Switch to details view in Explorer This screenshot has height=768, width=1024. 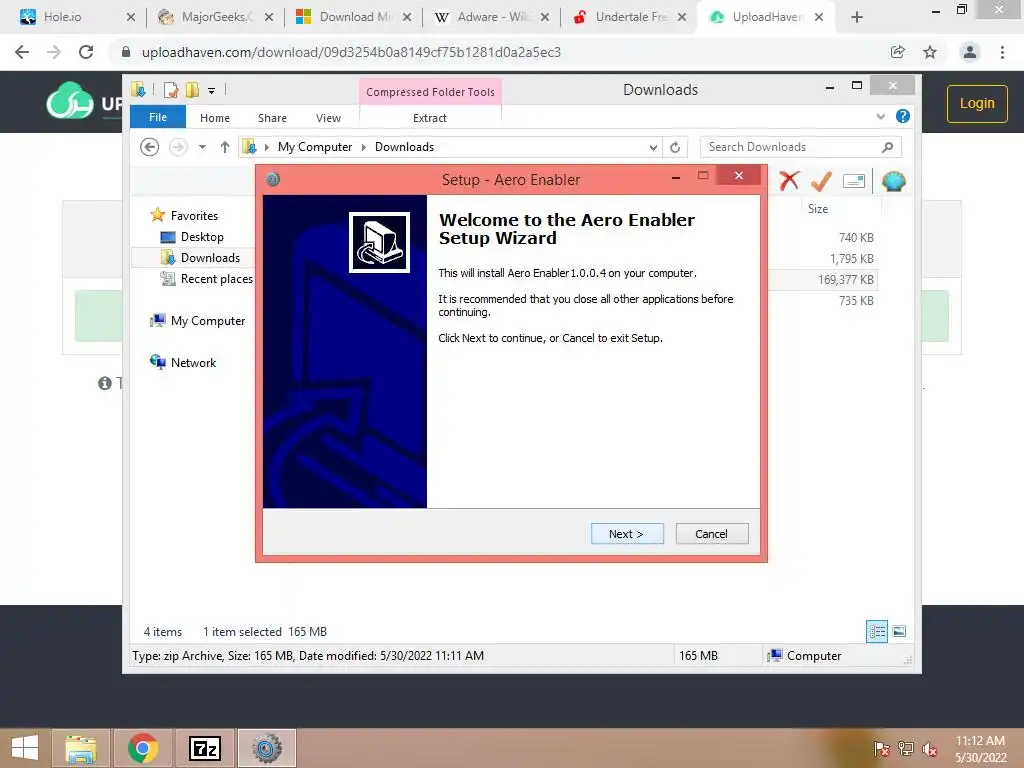[x=876, y=631]
